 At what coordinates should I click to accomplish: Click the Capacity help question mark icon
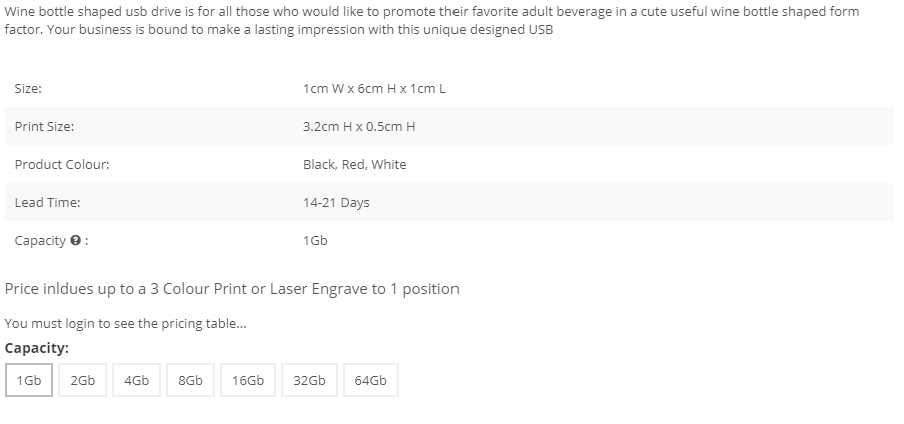(75, 241)
